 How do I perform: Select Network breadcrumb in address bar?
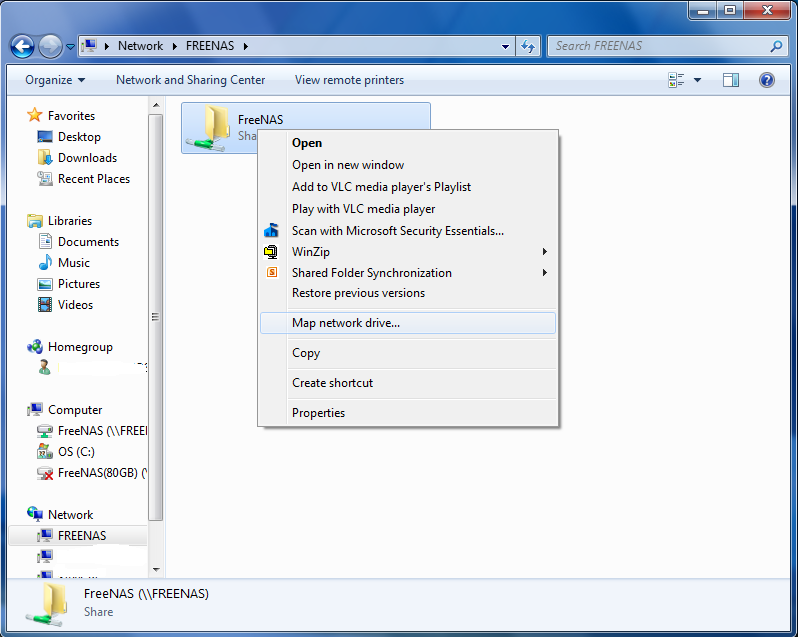pos(140,46)
